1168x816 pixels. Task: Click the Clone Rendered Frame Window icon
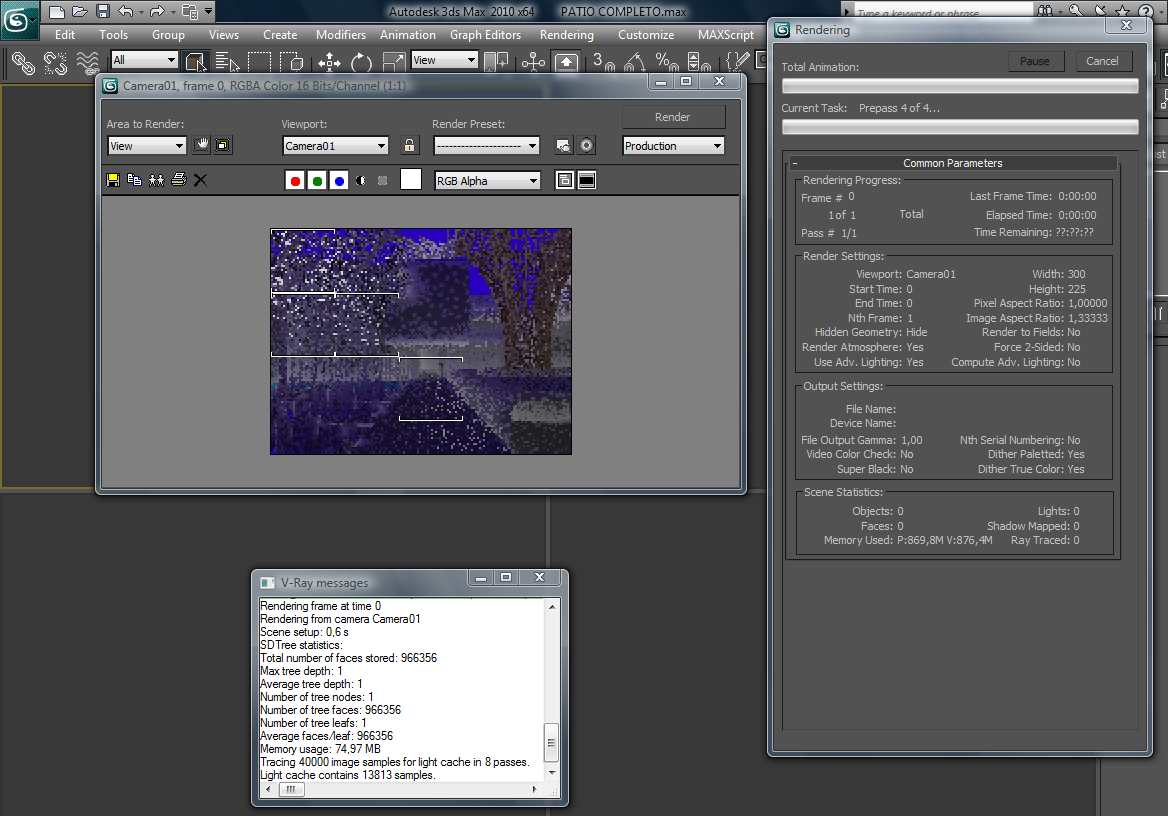coord(156,180)
